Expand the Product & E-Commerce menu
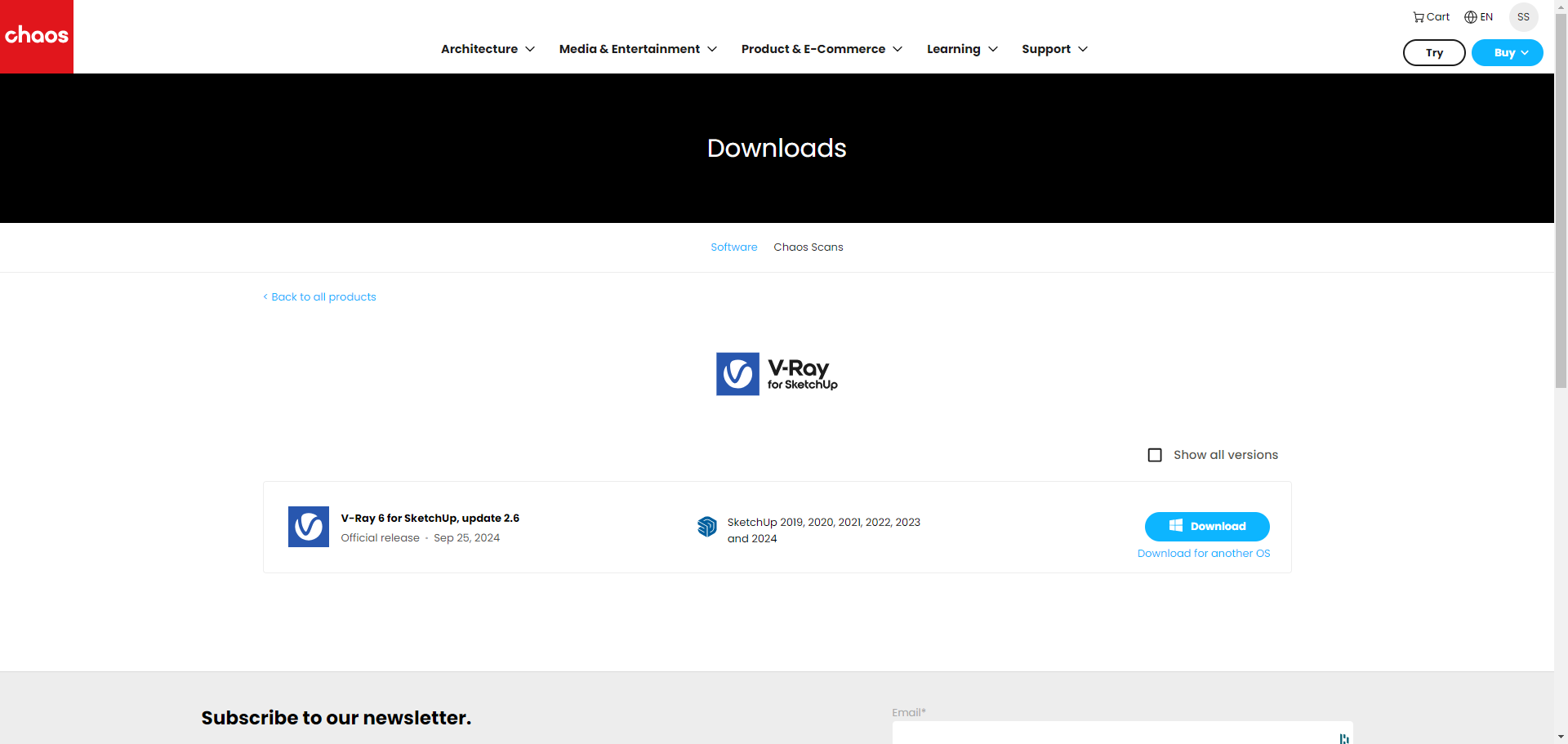 tap(822, 49)
